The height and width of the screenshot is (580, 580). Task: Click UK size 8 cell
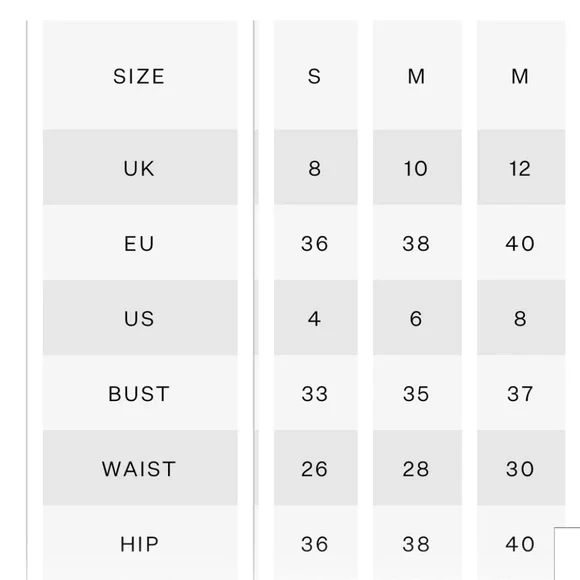pyautogui.click(x=316, y=167)
